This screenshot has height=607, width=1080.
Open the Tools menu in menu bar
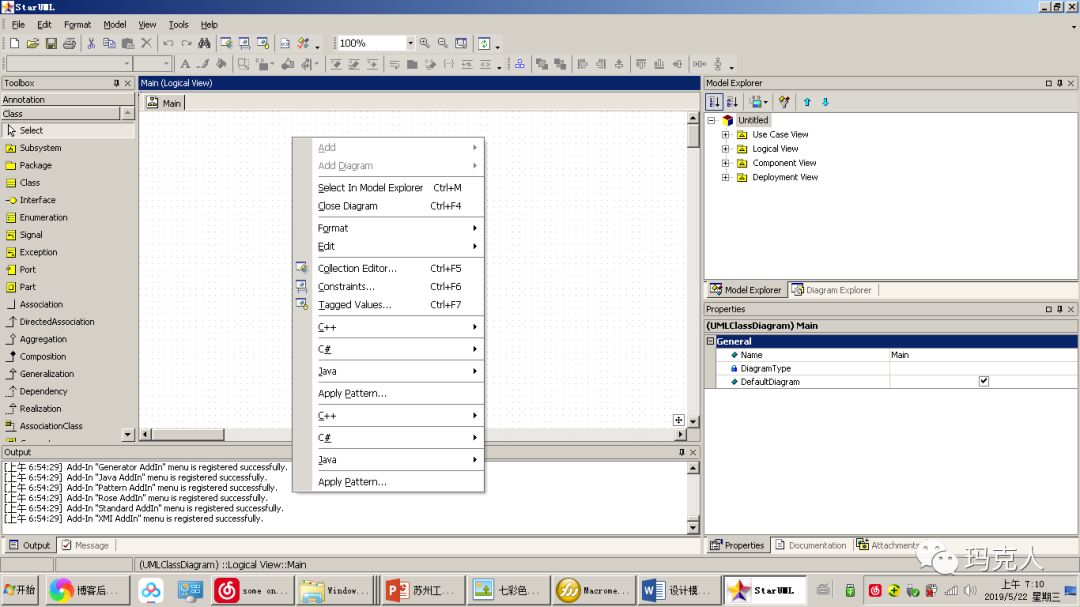pyautogui.click(x=178, y=25)
